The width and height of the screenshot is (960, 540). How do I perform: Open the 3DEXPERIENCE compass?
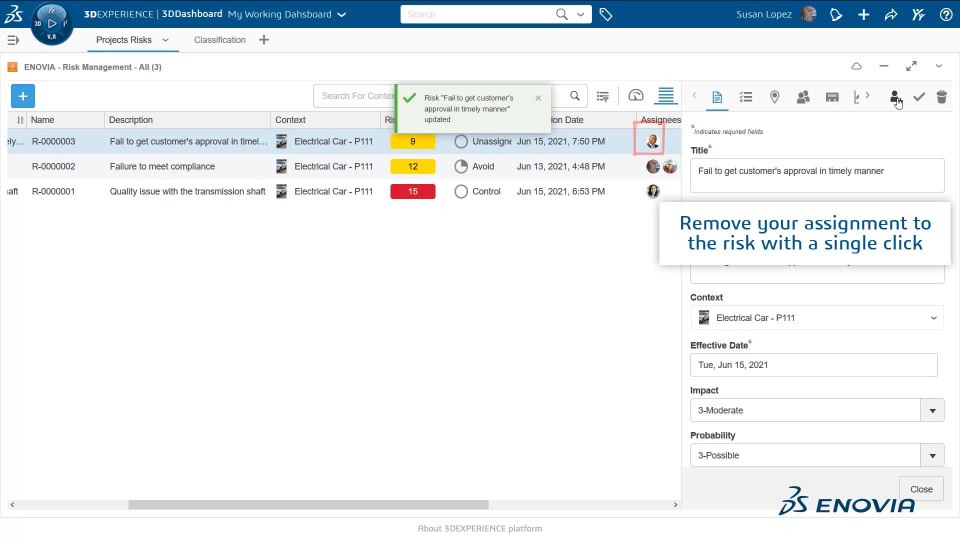click(x=51, y=23)
